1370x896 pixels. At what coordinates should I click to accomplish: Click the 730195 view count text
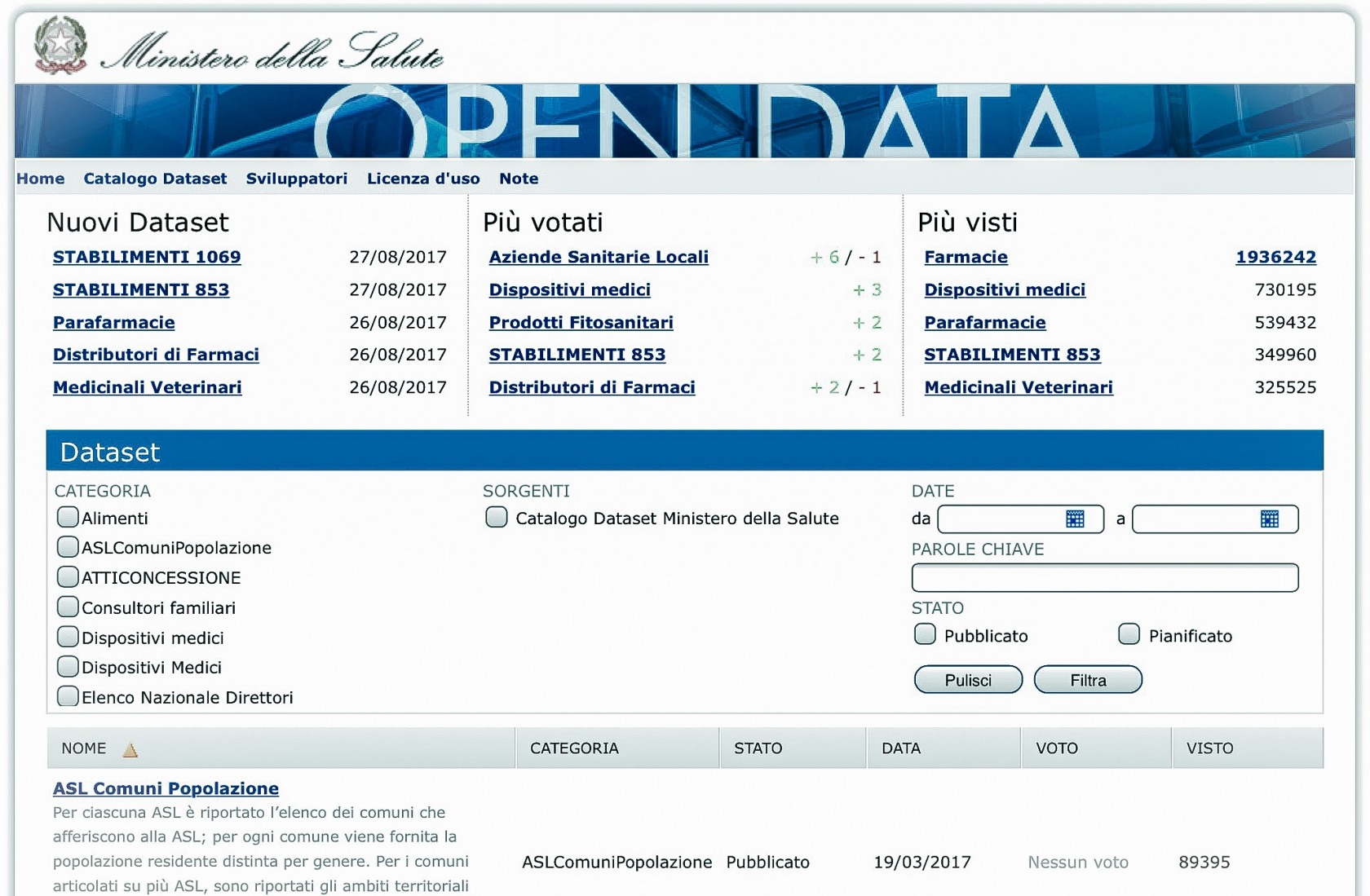point(1285,289)
